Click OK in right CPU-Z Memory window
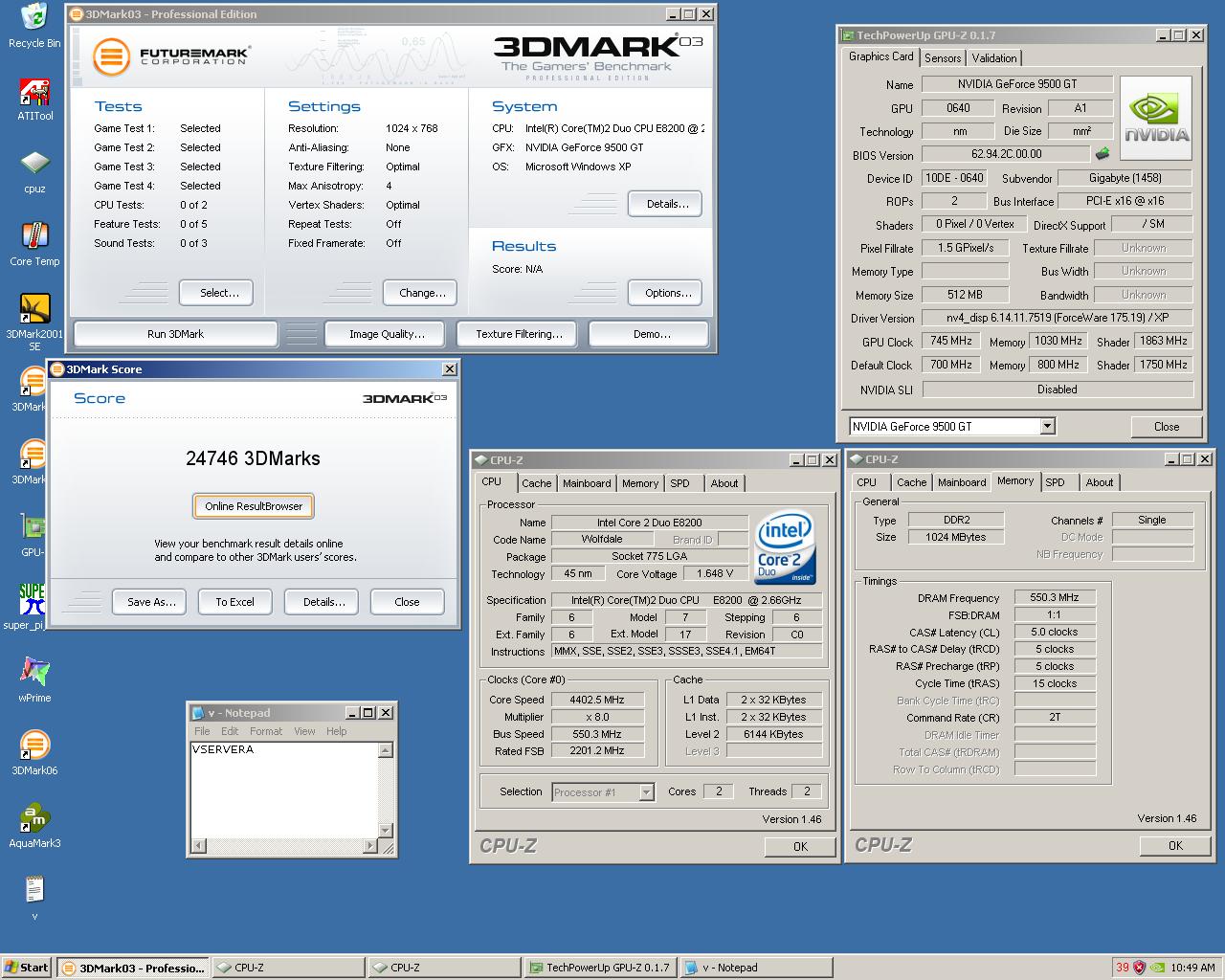The height and width of the screenshot is (980, 1225). click(1175, 845)
